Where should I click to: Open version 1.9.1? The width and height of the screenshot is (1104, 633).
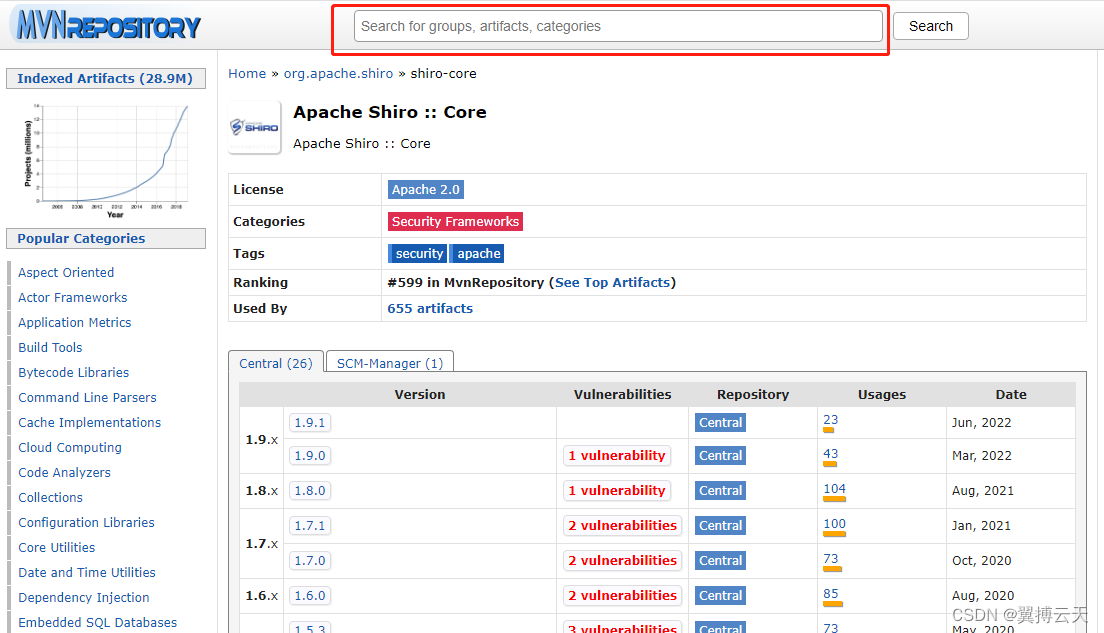(x=309, y=422)
